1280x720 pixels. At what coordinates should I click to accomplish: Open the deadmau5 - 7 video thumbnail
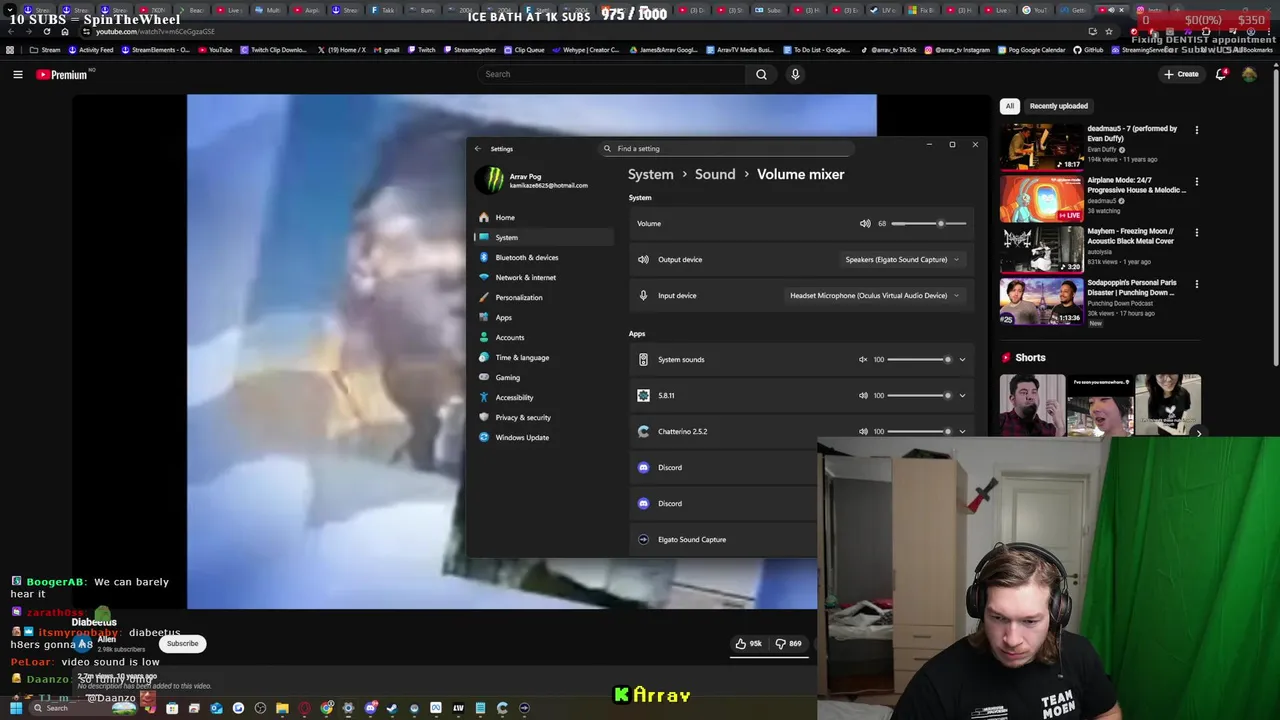(x=1041, y=146)
